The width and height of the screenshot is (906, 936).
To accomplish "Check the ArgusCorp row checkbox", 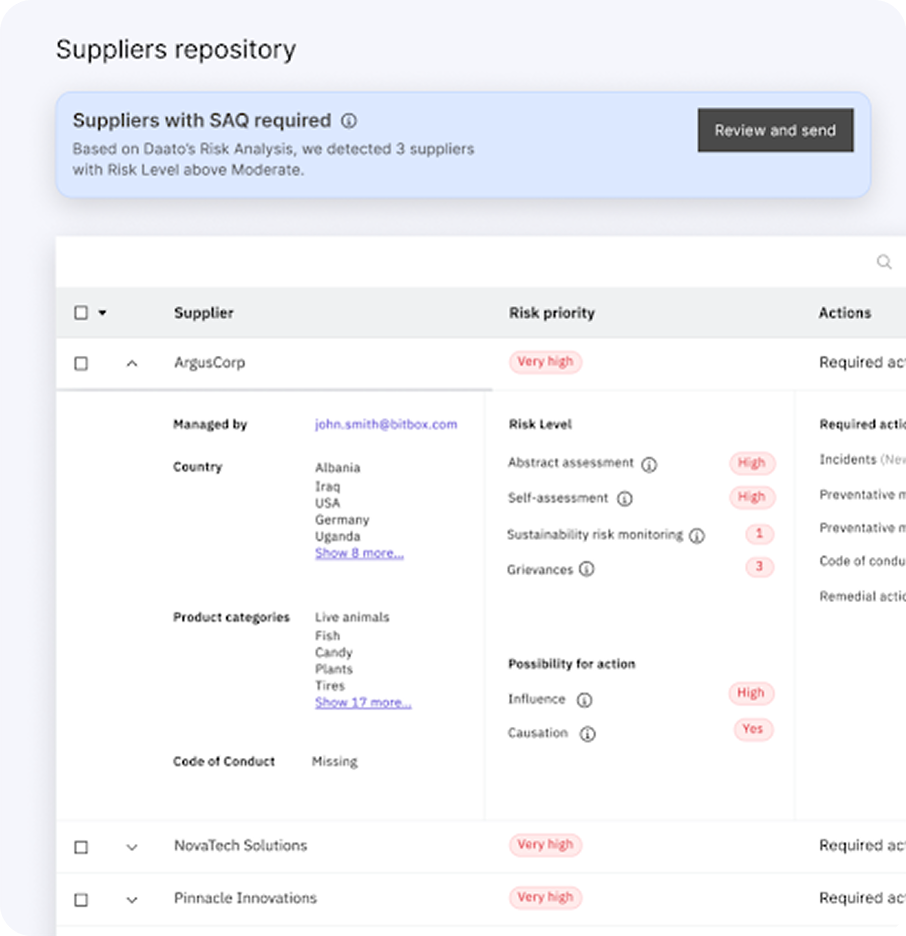I will point(81,364).
